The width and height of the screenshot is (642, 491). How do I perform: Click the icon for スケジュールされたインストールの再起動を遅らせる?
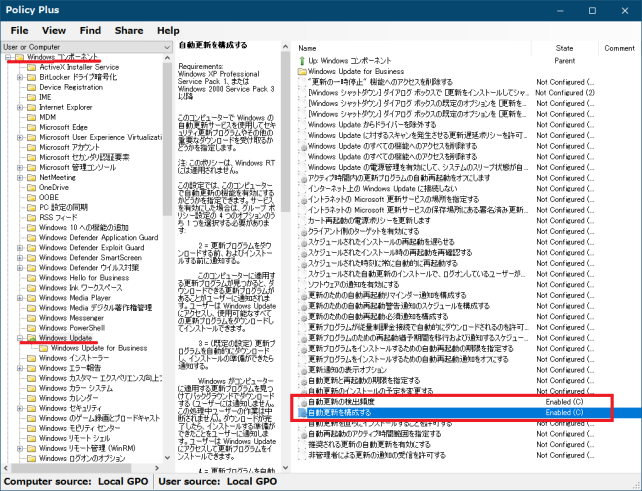pos(303,242)
